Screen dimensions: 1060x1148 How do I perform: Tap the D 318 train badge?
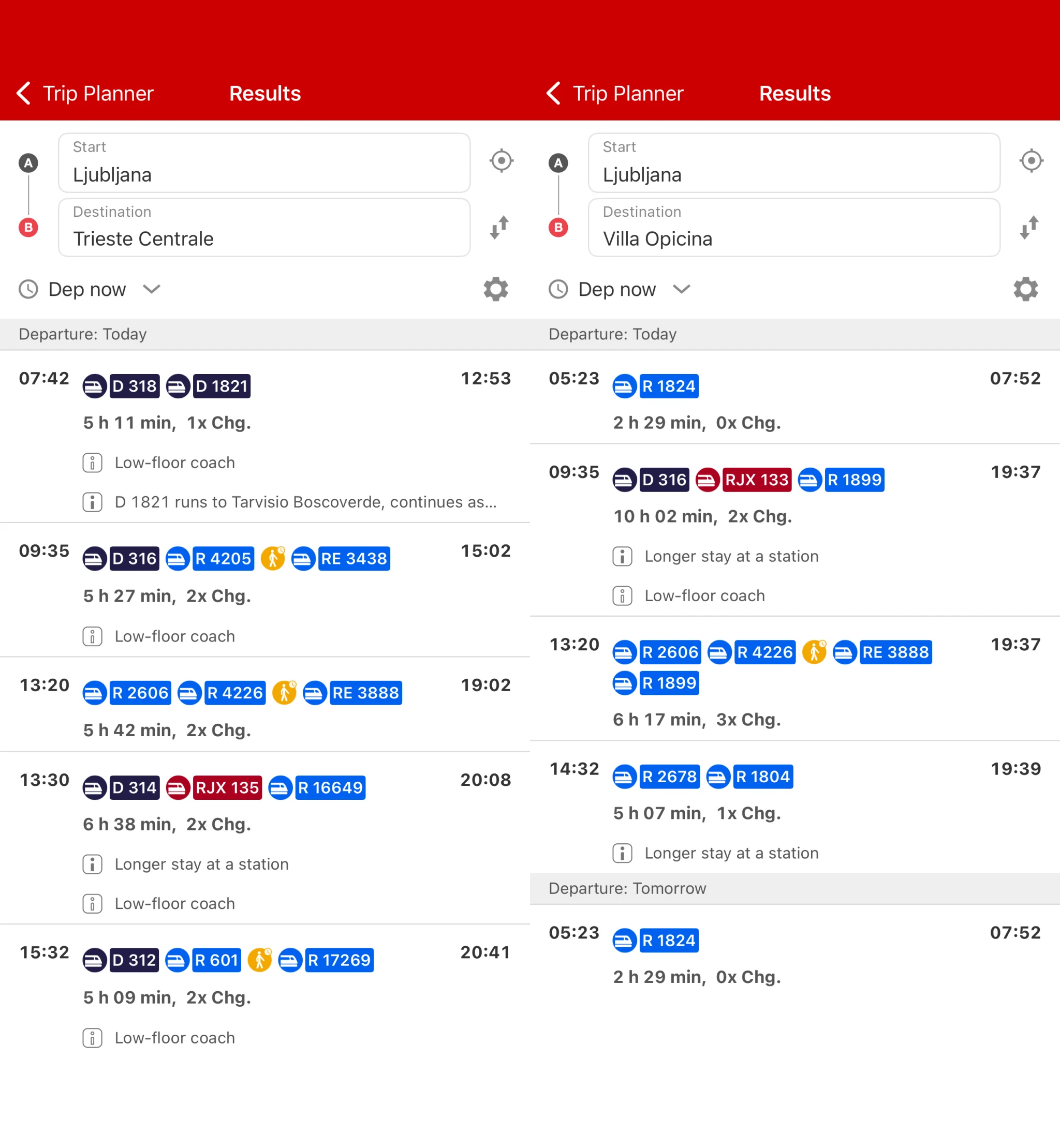(134, 386)
